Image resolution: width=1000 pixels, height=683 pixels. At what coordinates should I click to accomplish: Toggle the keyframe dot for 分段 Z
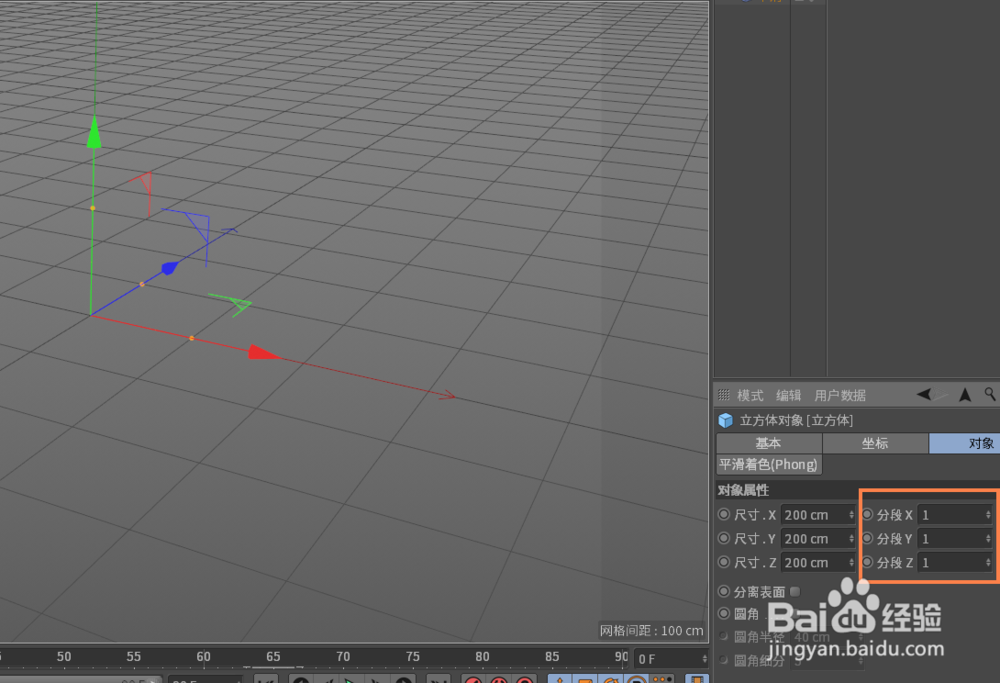(867, 562)
